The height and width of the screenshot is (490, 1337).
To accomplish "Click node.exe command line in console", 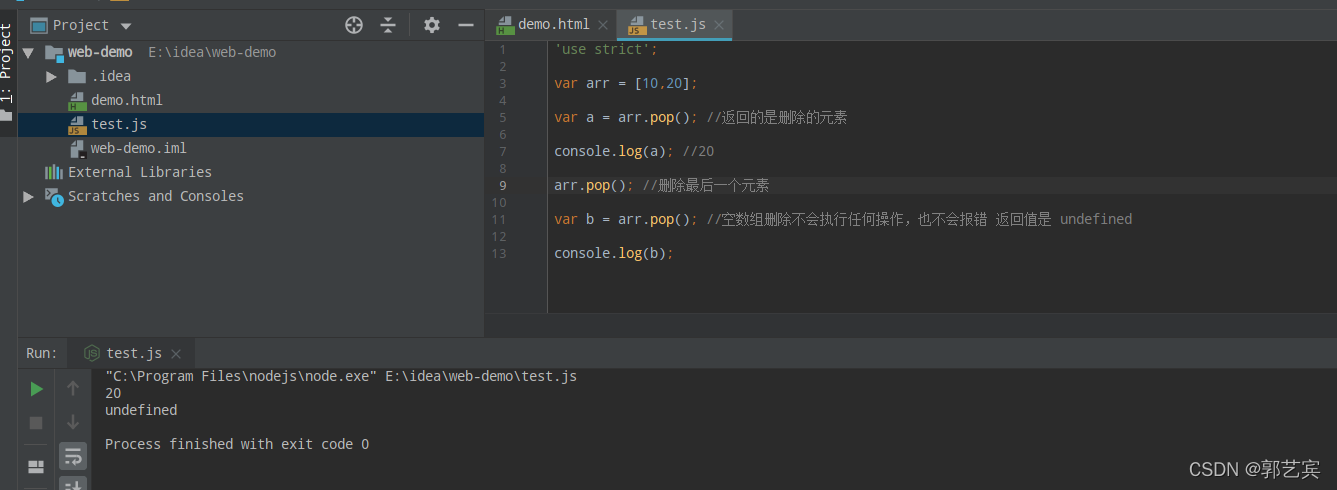I will [x=341, y=376].
